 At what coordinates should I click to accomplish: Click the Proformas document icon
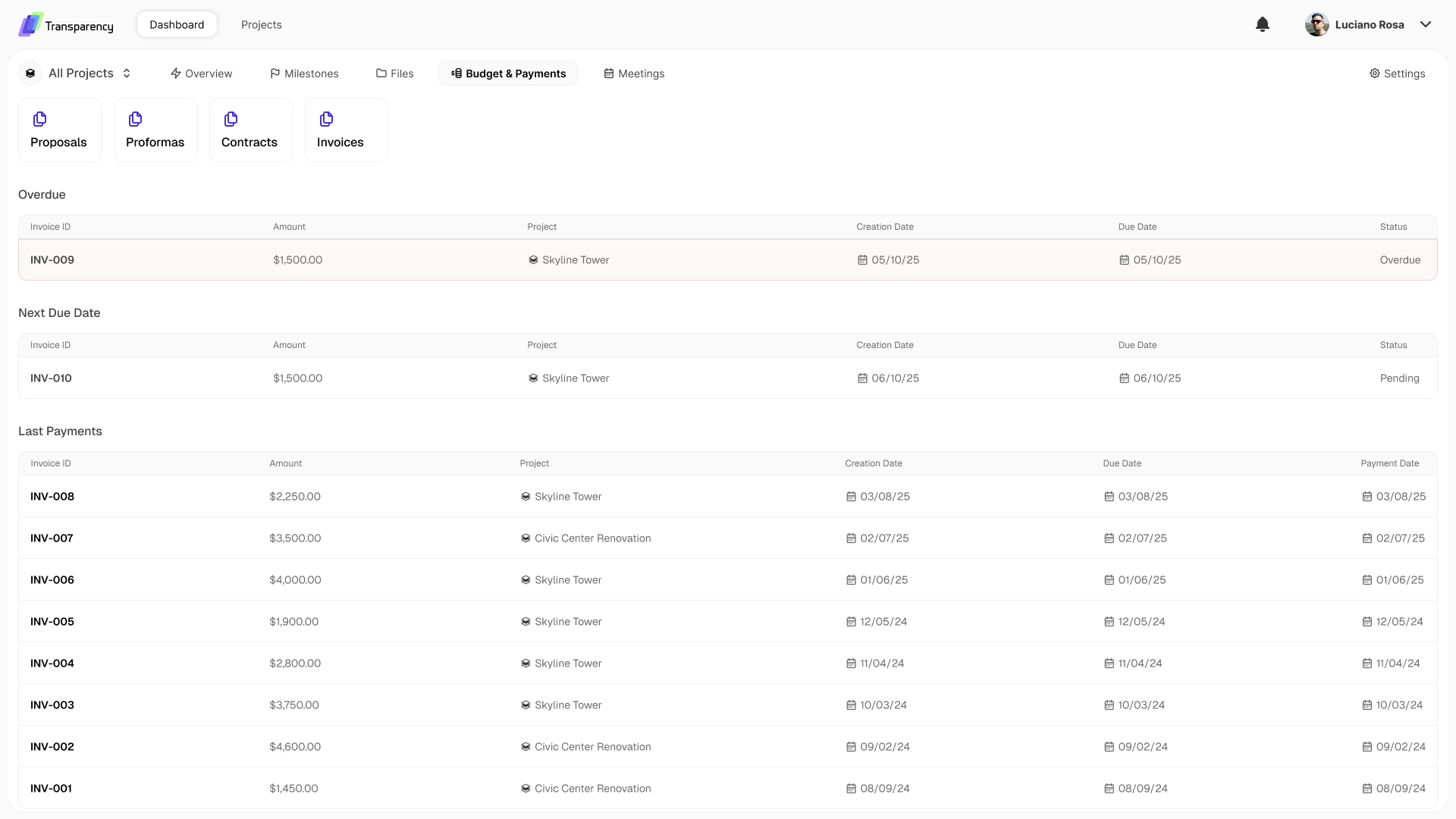136,119
